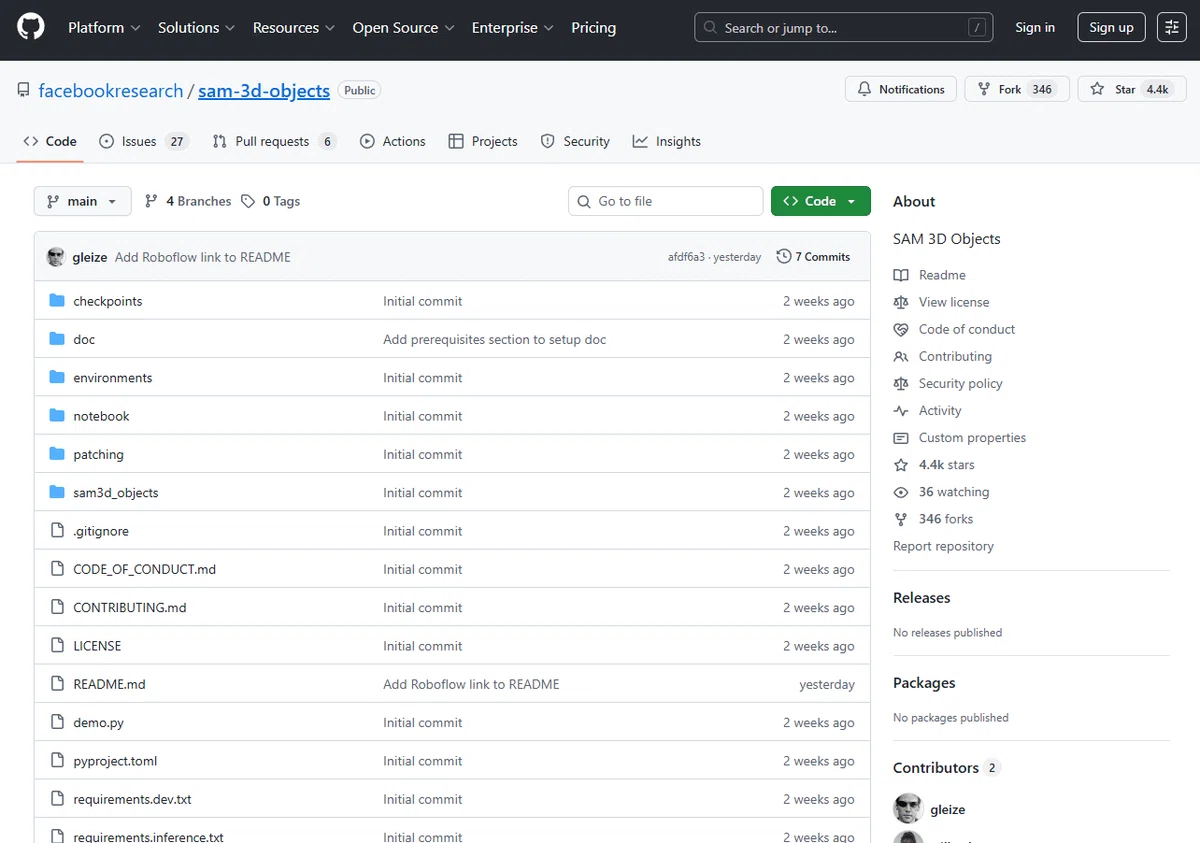Switch to the Security tab
The image size is (1200, 843).
(x=575, y=141)
